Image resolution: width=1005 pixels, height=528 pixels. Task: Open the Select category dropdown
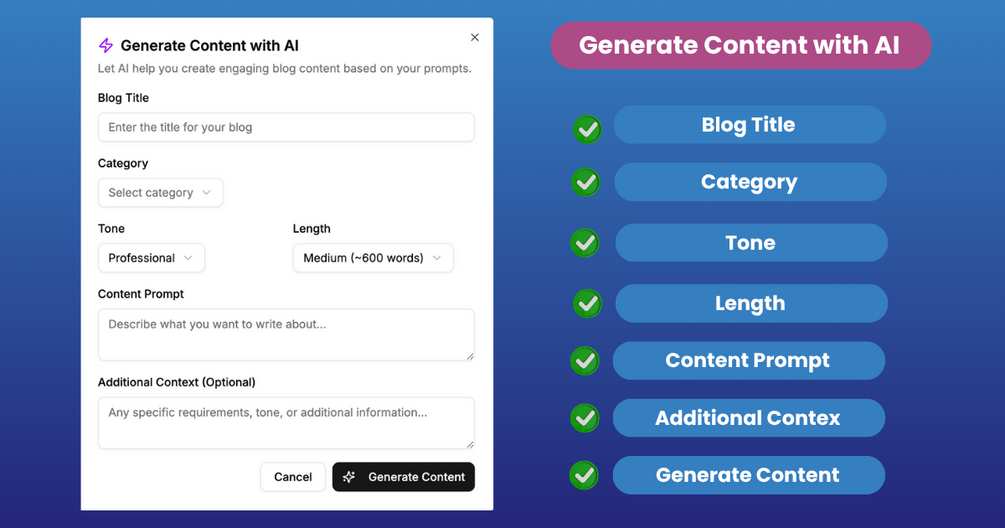click(160, 192)
